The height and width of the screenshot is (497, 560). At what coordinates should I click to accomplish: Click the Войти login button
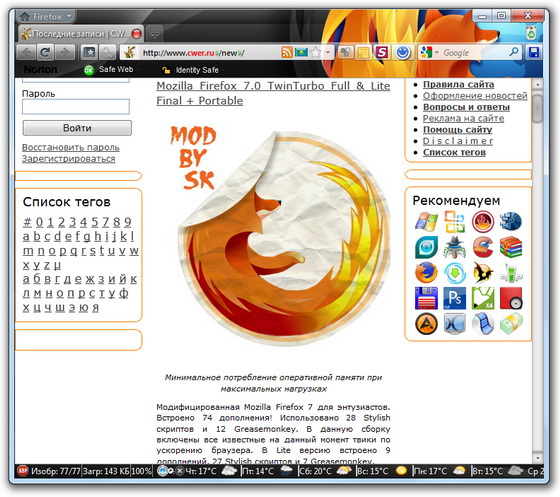point(77,128)
